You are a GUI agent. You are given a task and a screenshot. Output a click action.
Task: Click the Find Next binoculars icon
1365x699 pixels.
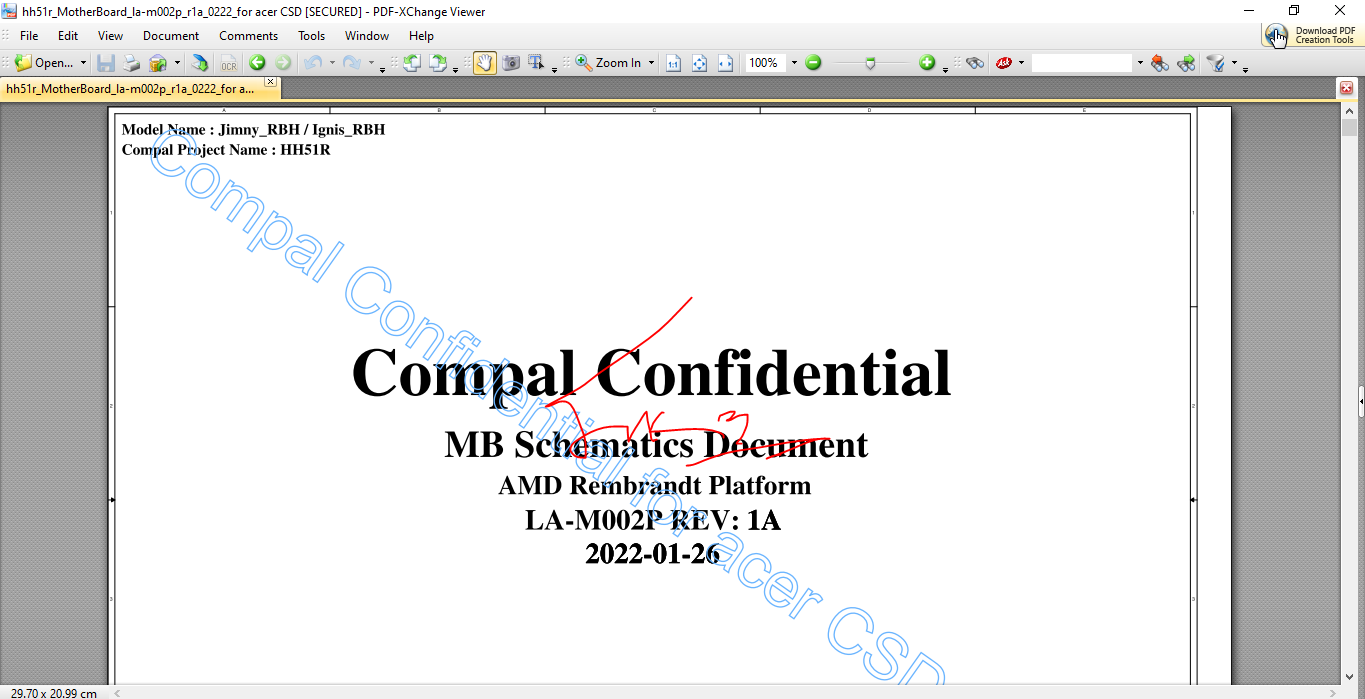[x=1186, y=63]
